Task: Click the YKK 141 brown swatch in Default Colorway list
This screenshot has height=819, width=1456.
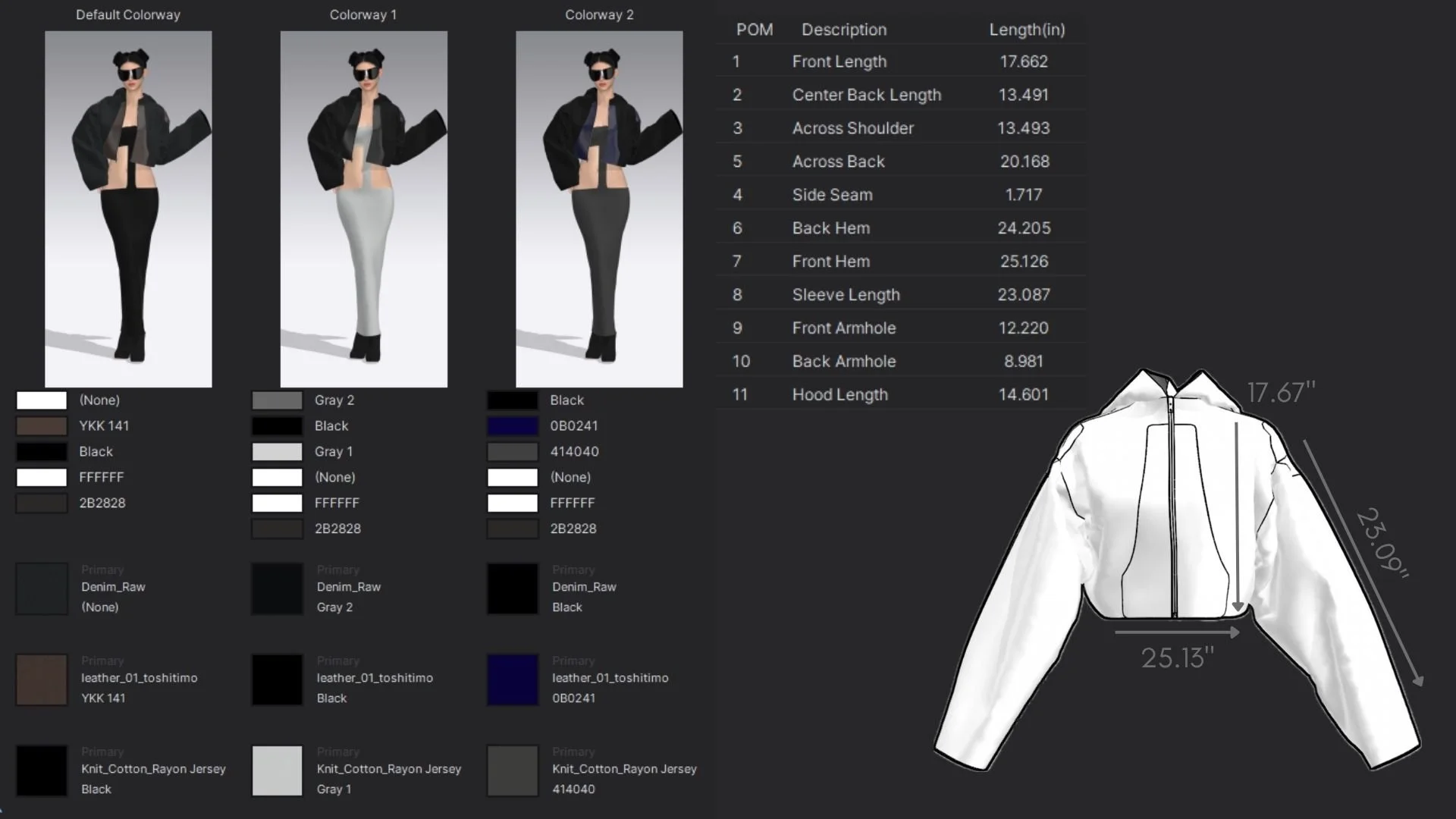Action: click(42, 426)
